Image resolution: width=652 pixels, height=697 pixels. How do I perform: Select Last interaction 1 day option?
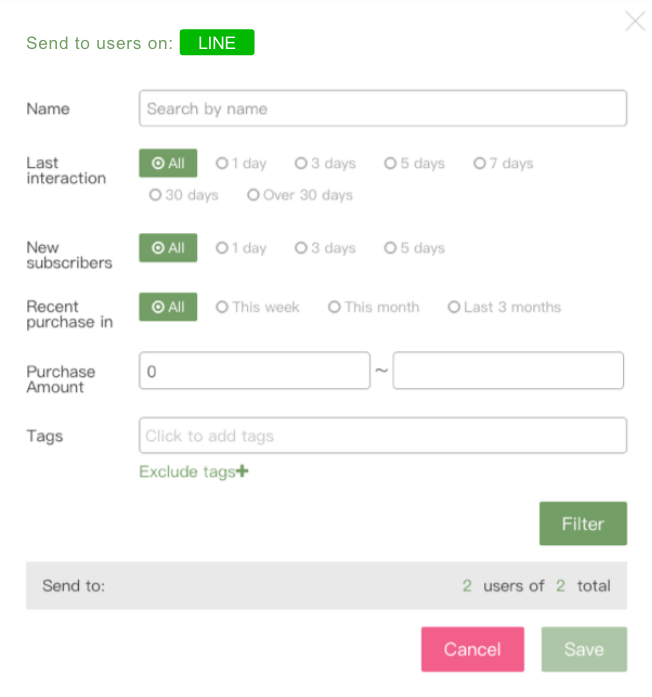[x=241, y=163]
